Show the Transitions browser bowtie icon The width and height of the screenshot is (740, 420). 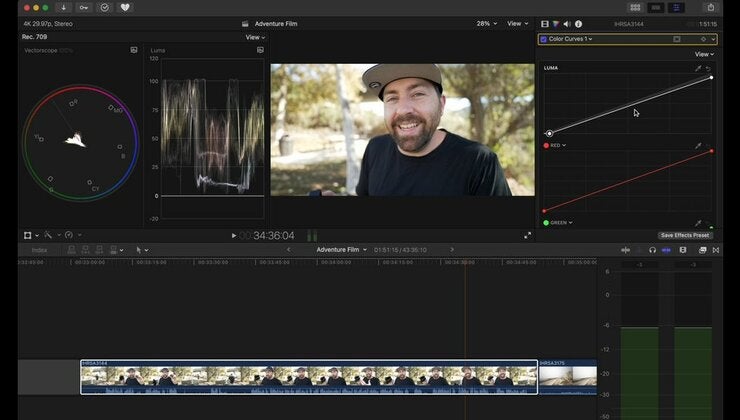pos(716,250)
